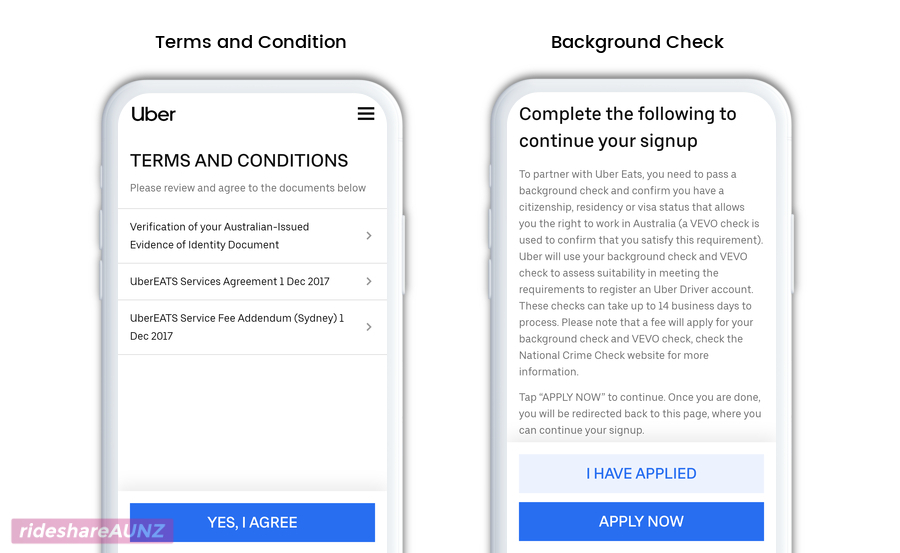Click the Uber logo

coord(153,114)
